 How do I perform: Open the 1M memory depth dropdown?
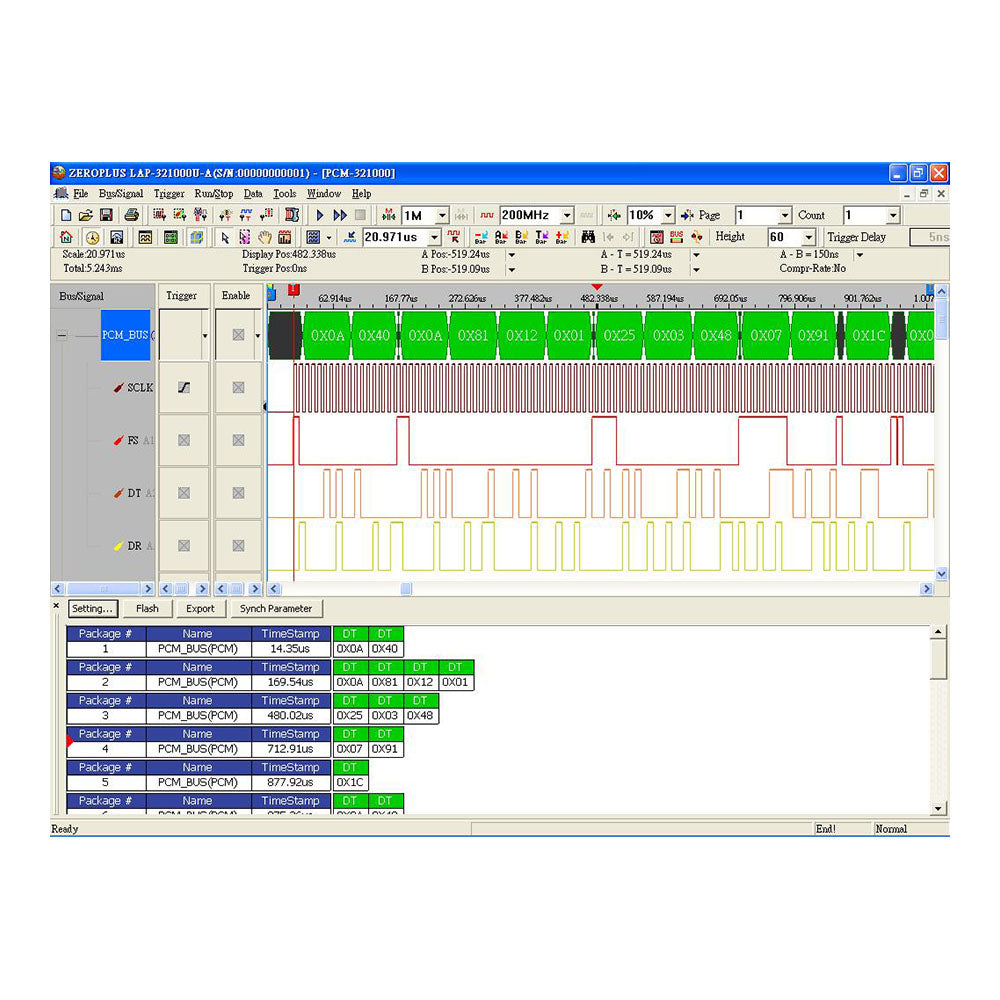tap(440, 214)
